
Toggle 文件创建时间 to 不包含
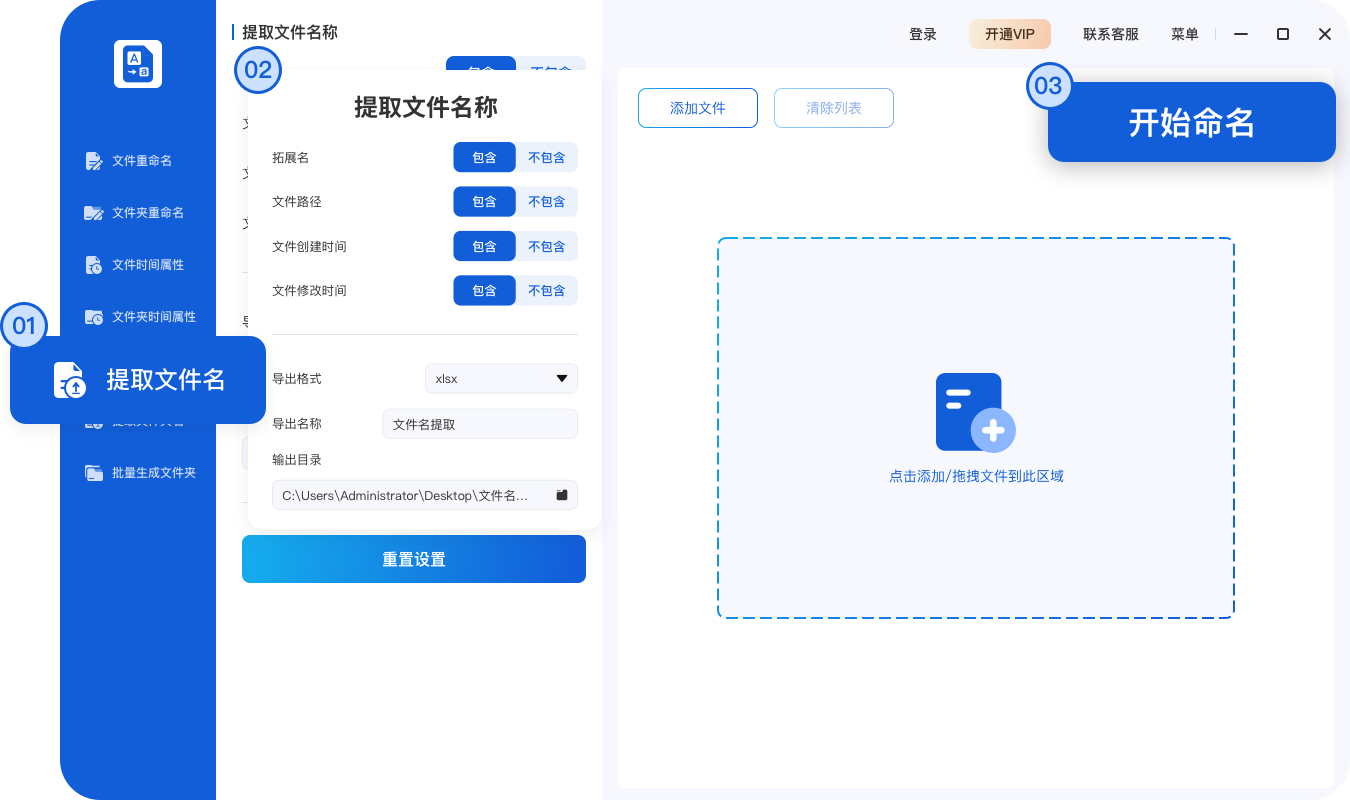pos(547,245)
